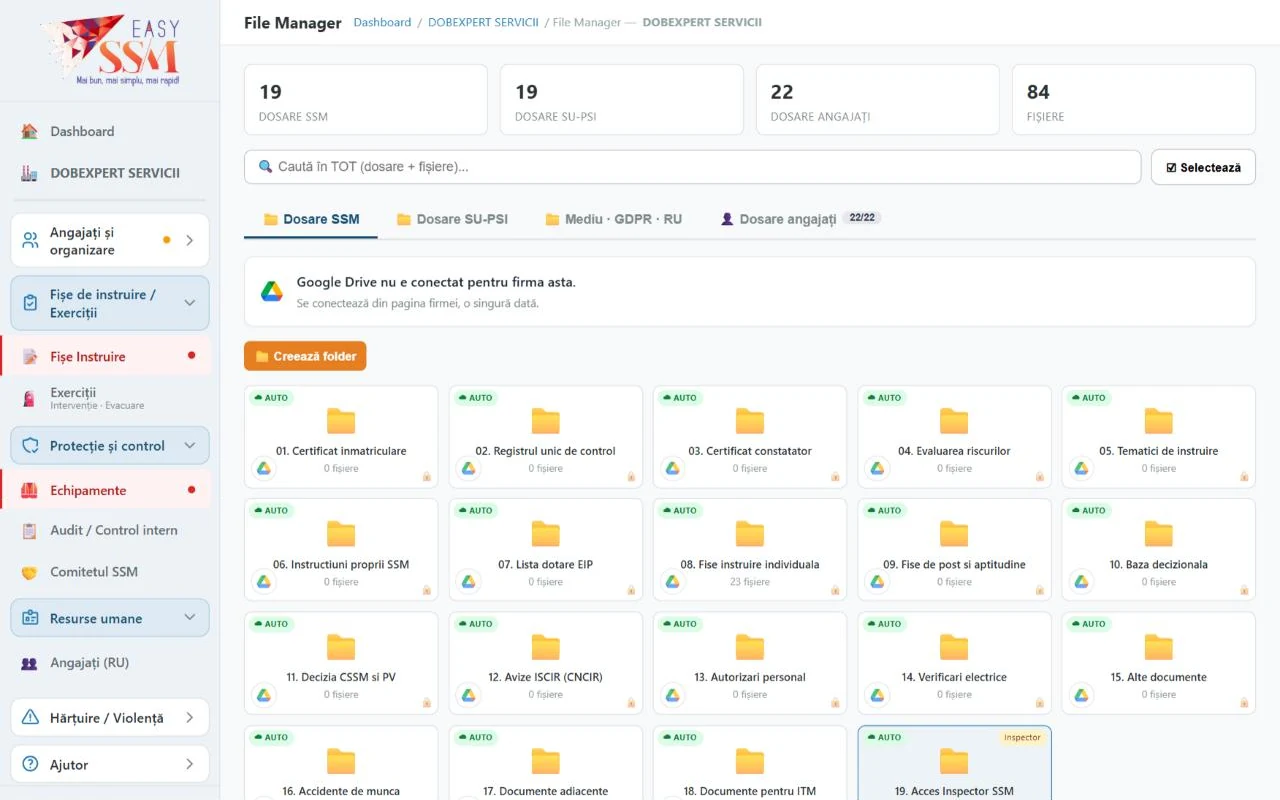Viewport: 1280px width, 800px height.
Task: Click Google Drive icon on 14. Verificari electrice
Action: (877, 694)
